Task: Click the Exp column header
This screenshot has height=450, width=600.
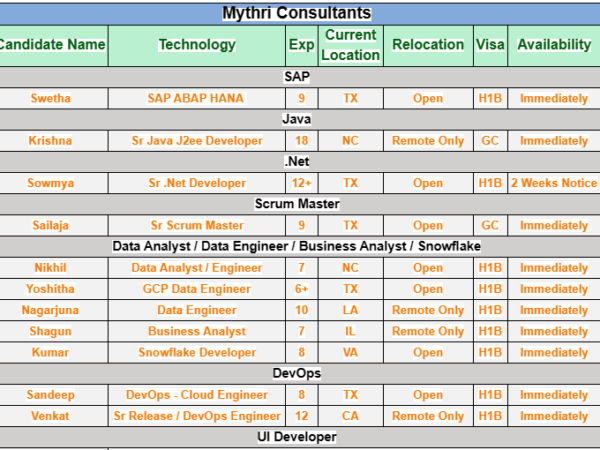Action: [x=301, y=45]
